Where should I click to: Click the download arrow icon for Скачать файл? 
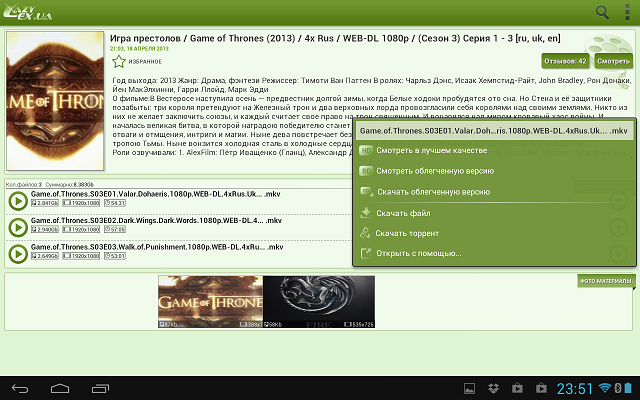coord(366,213)
